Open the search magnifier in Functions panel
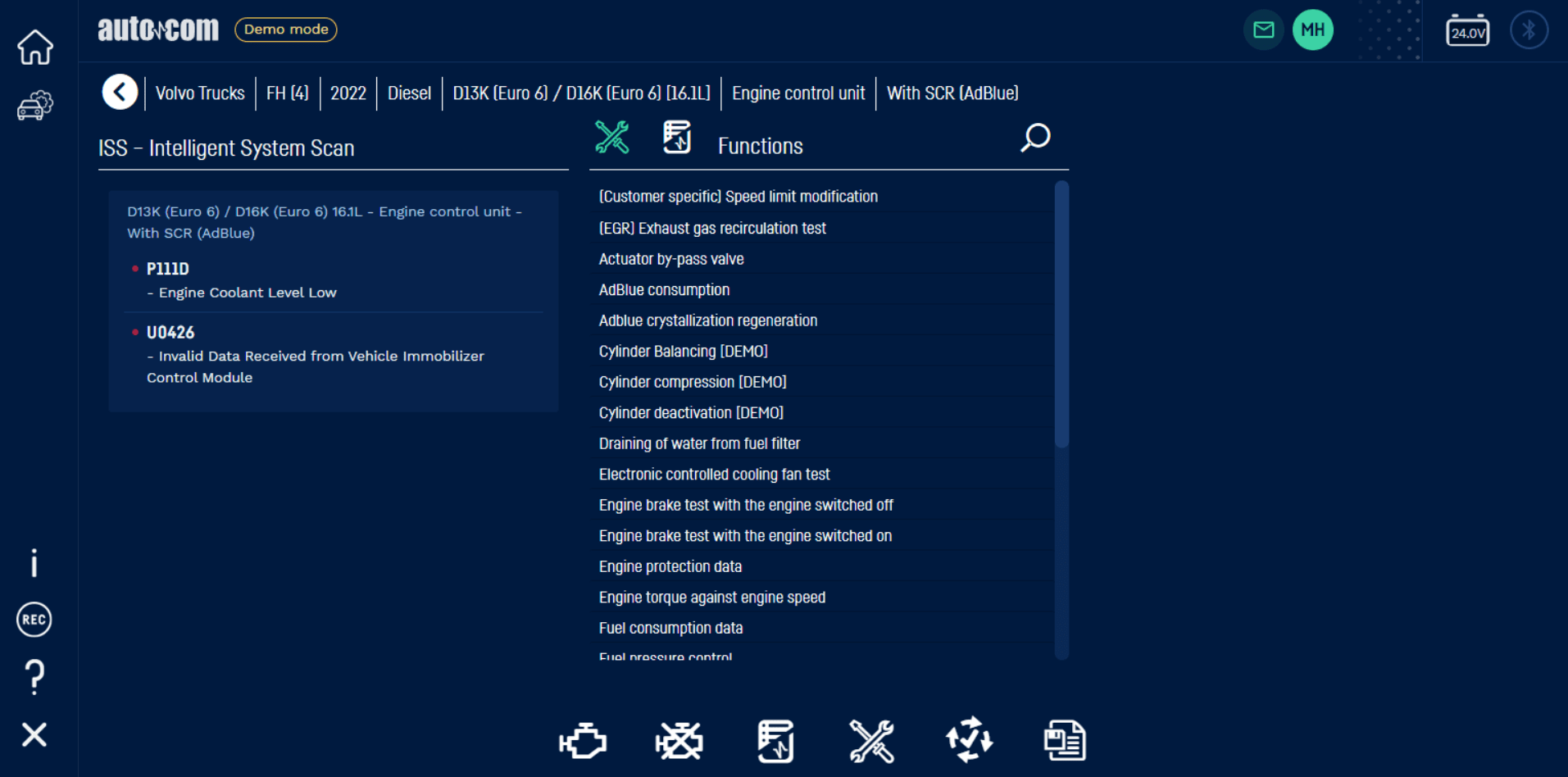Image resolution: width=1568 pixels, height=777 pixels. coord(1035,138)
